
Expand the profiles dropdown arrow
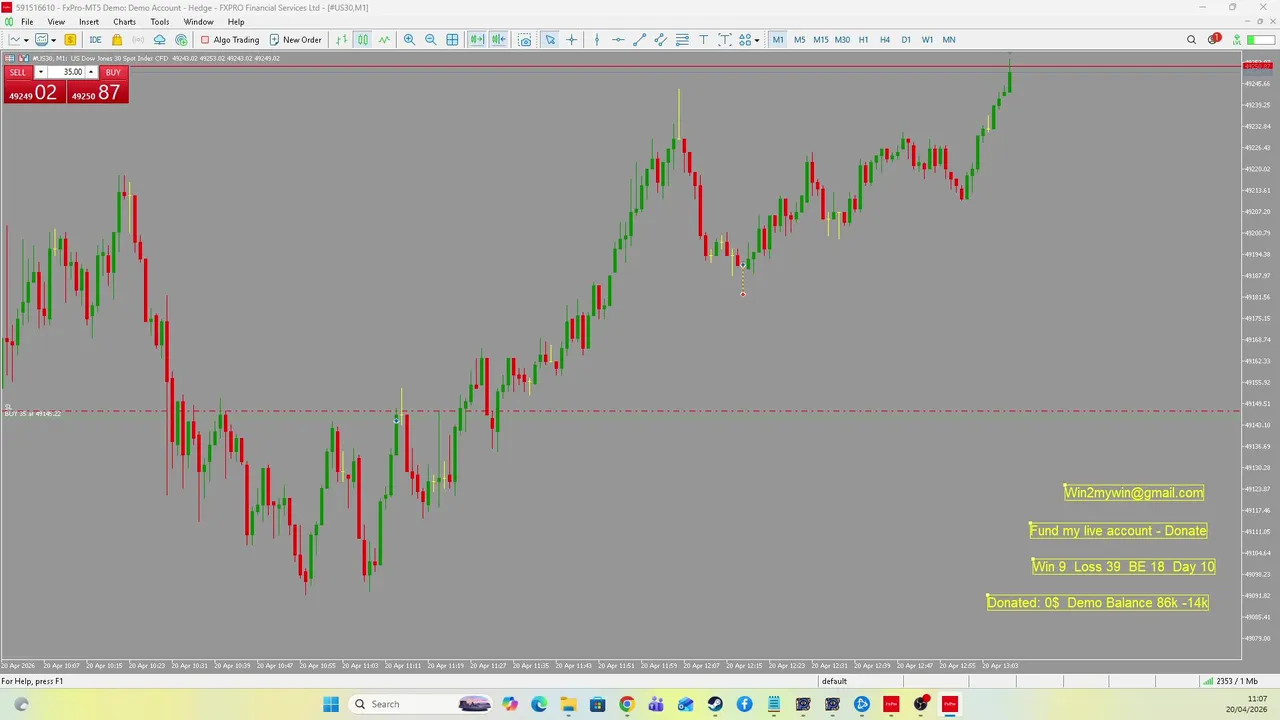(x=54, y=40)
